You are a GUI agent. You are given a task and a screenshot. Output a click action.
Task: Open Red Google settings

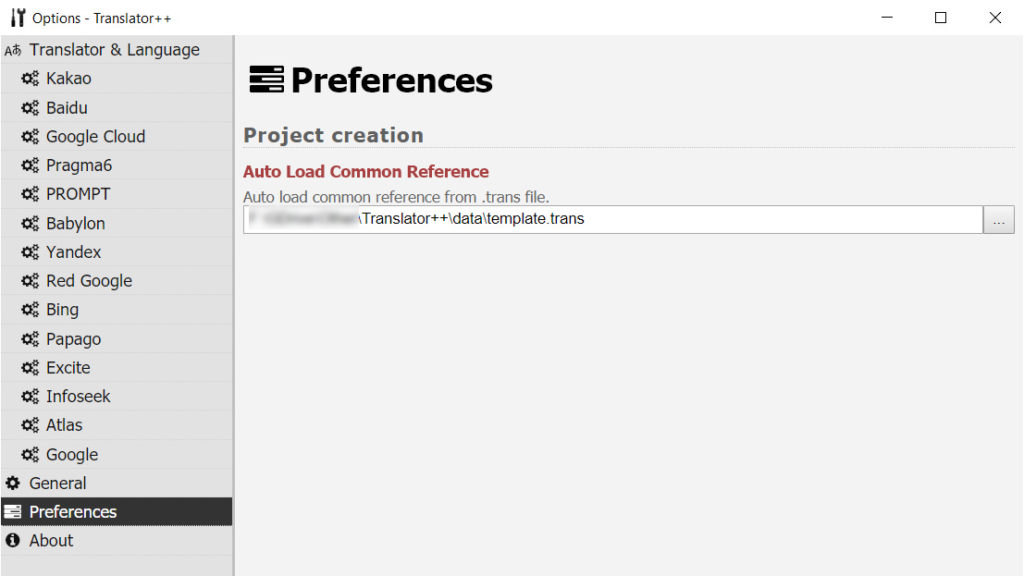(x=117, y=281)
